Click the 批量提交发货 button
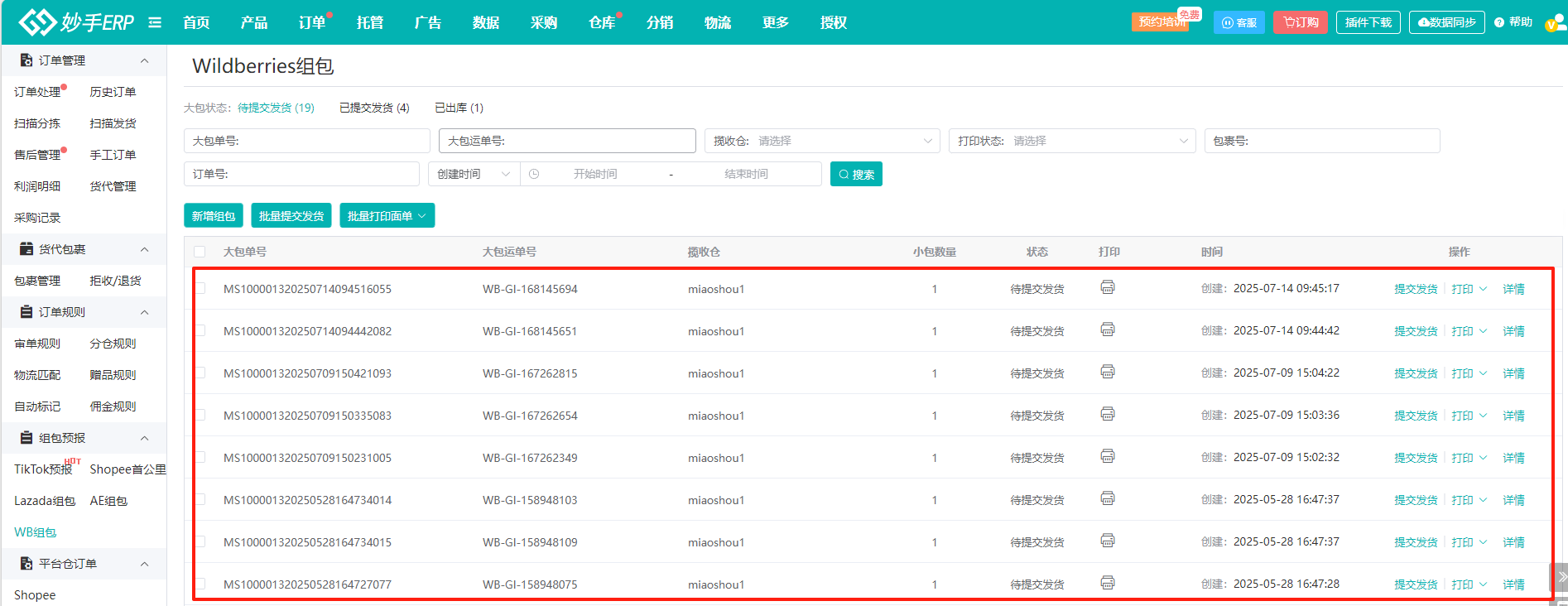 click(x=291, y=216)
